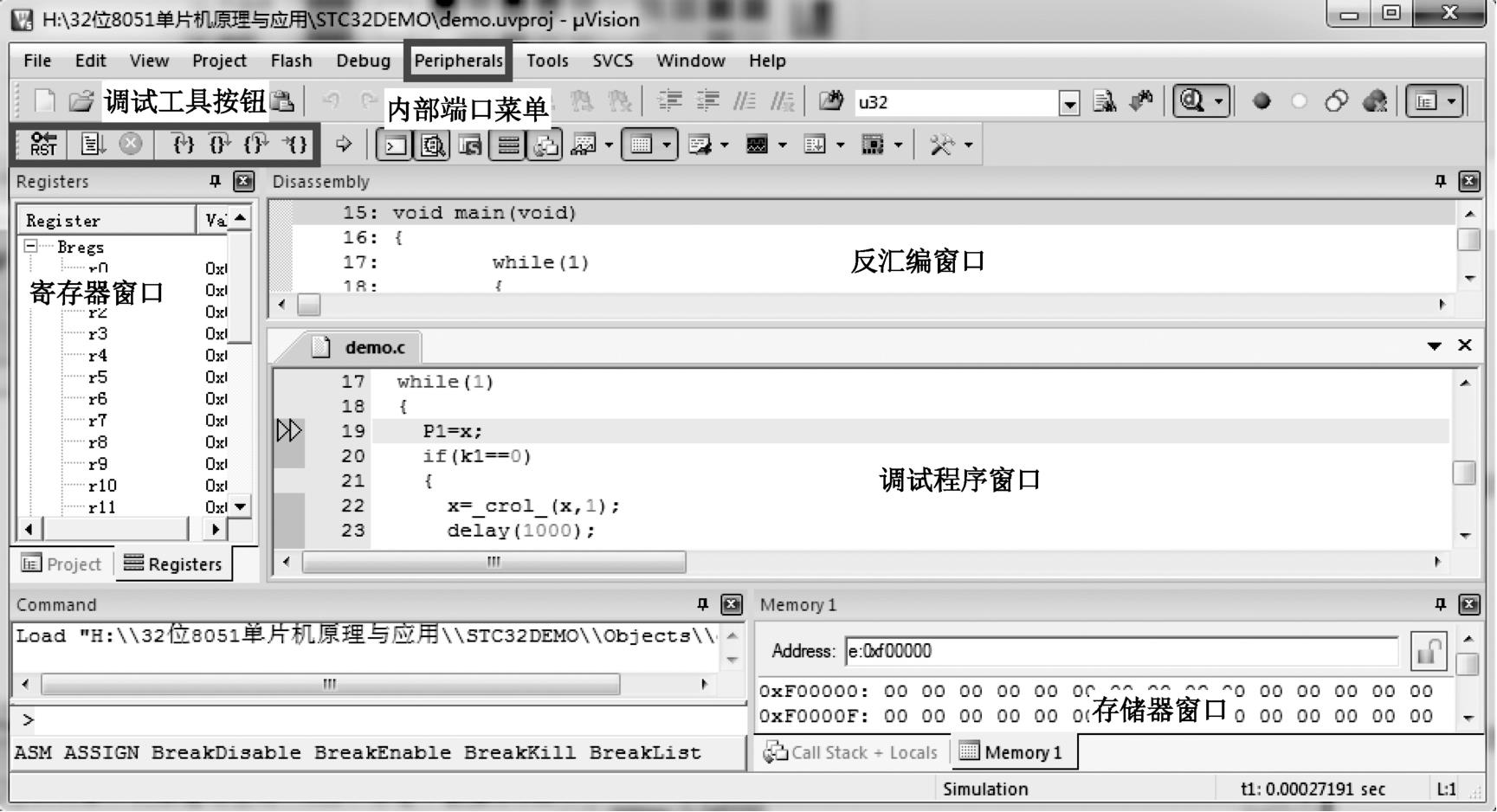Insert a breakpoint with the dark dot icon
Viewport: 1497px width, 812px height.
point(1261,101)
